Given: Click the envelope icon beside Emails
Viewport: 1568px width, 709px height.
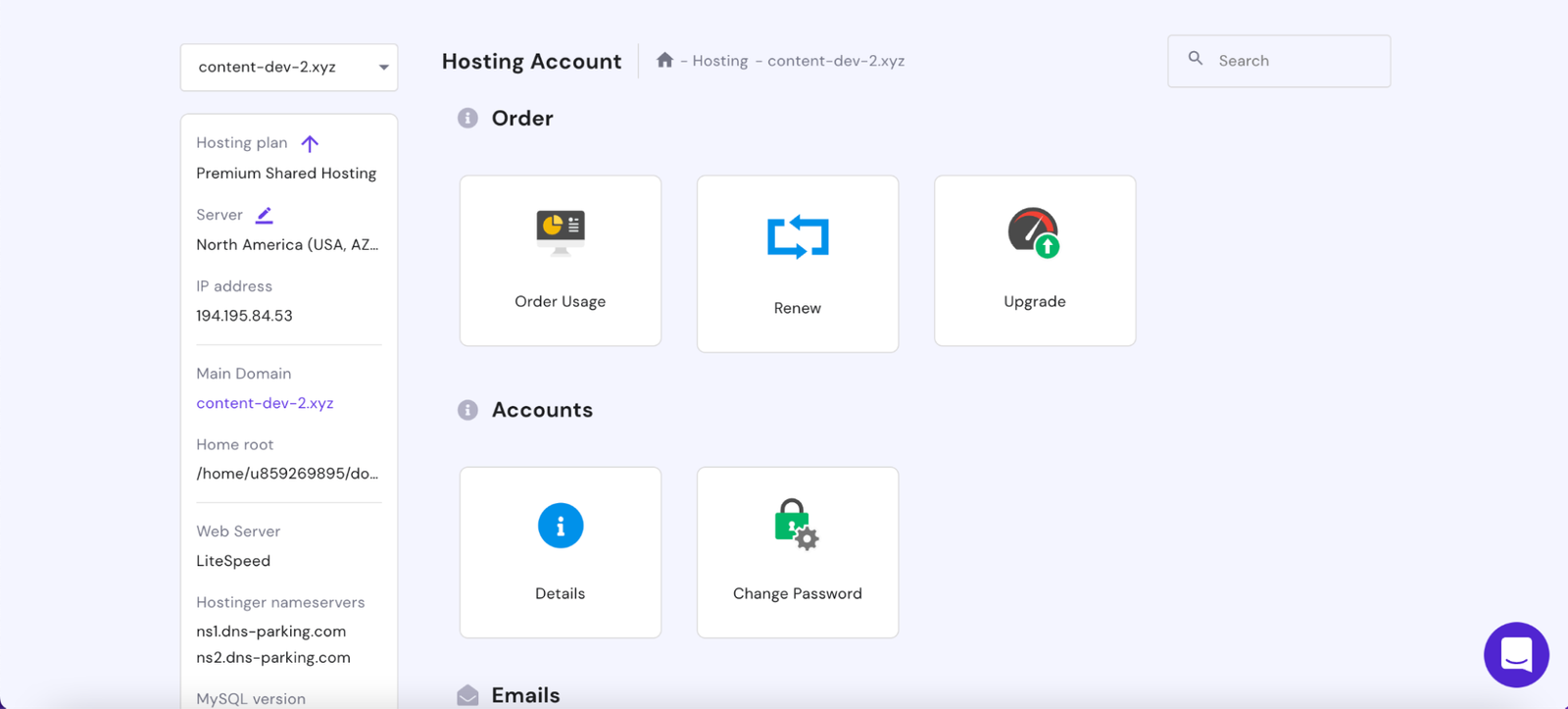Looking at the screenshot, I should pos(467,695).
